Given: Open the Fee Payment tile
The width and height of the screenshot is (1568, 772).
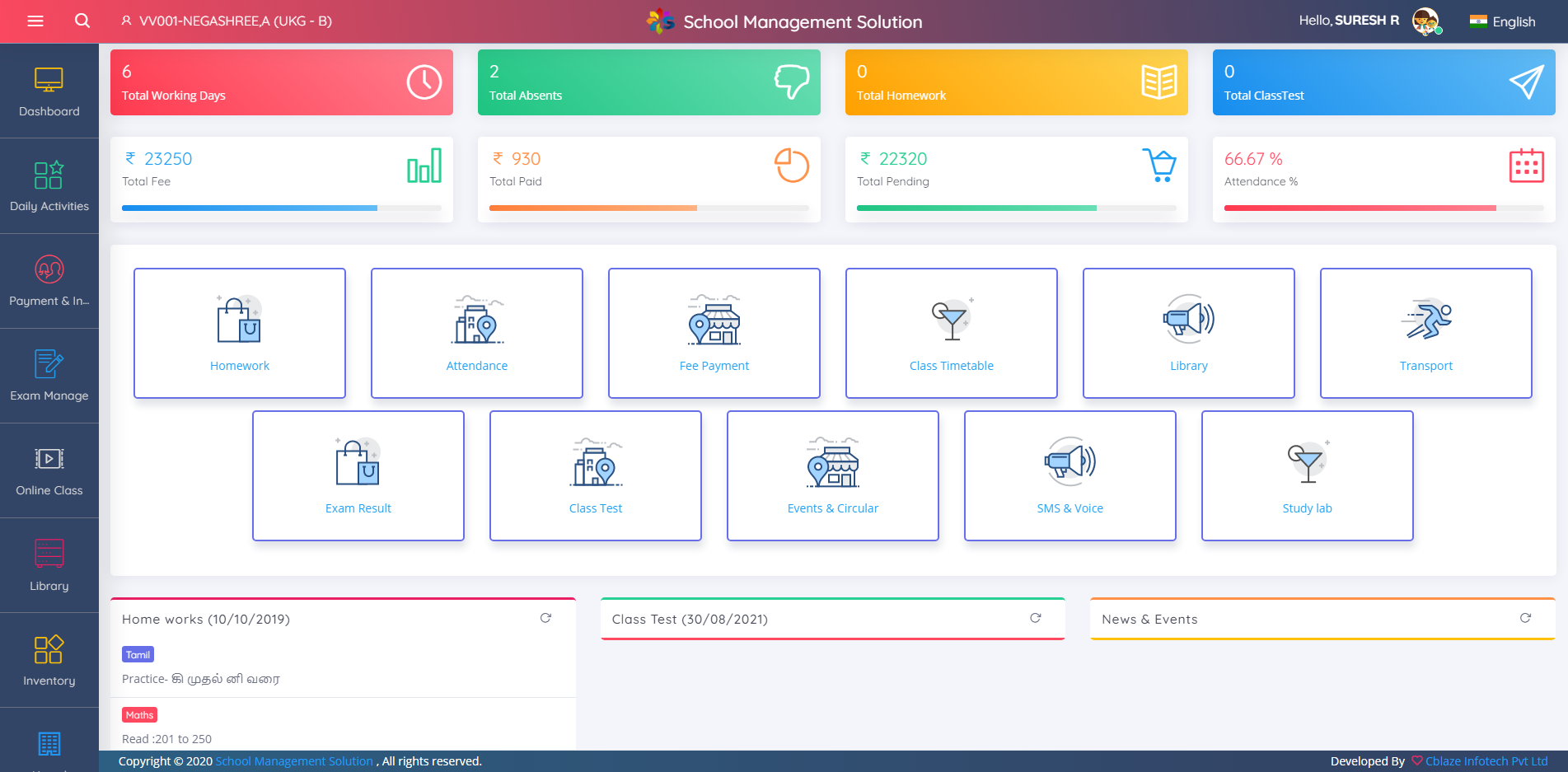Looking at the screenshot, I should pos(714,333).
